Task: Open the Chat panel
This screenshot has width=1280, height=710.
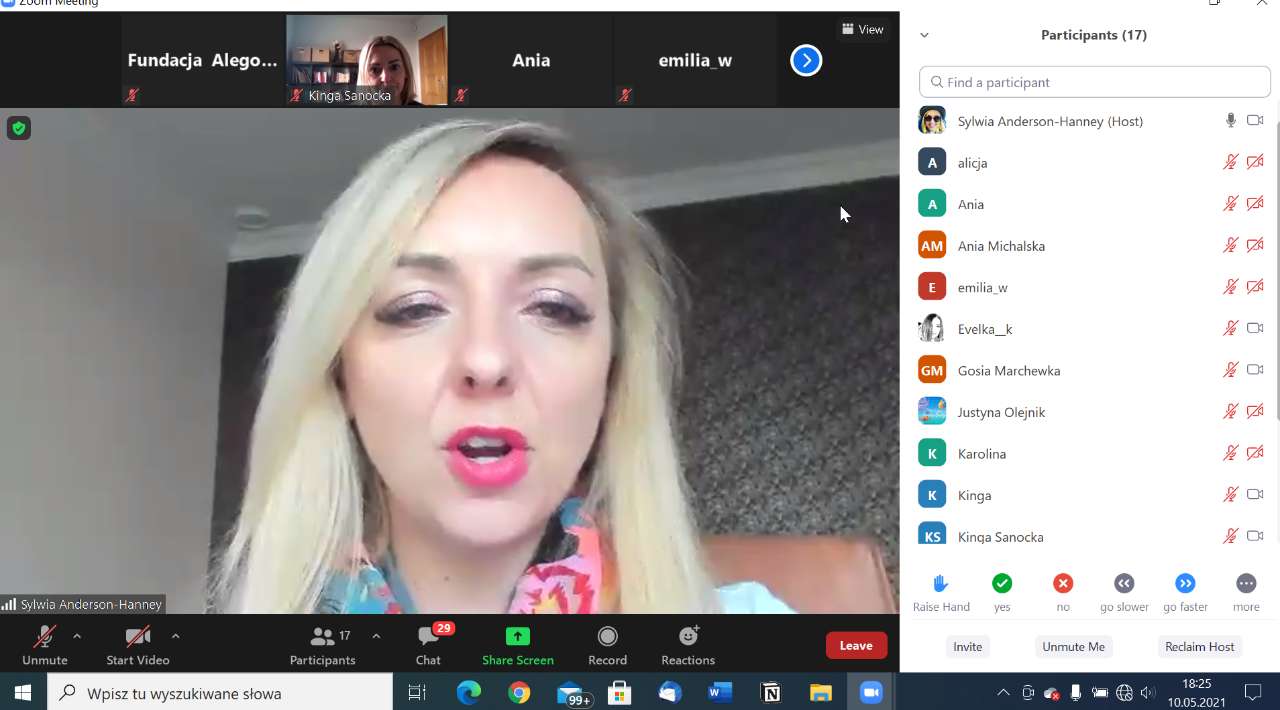Action: [x=429, y=637]
